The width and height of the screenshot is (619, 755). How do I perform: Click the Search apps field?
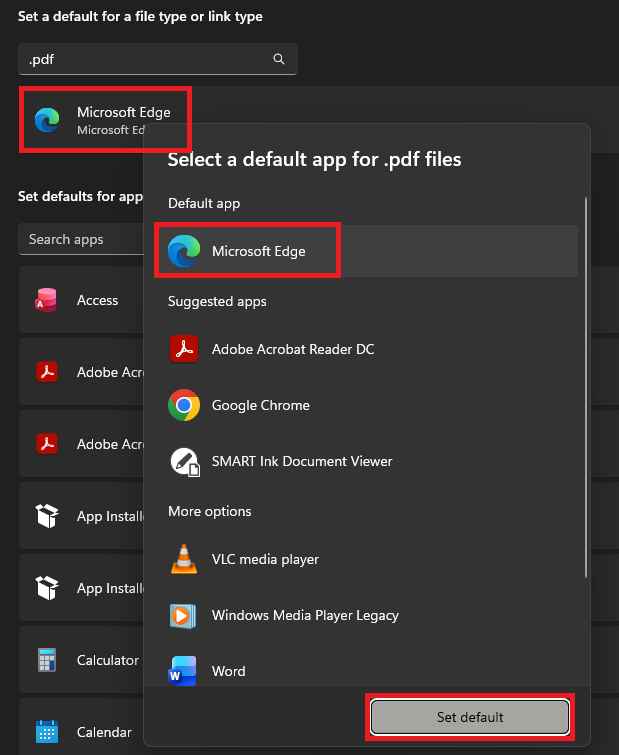81,239
